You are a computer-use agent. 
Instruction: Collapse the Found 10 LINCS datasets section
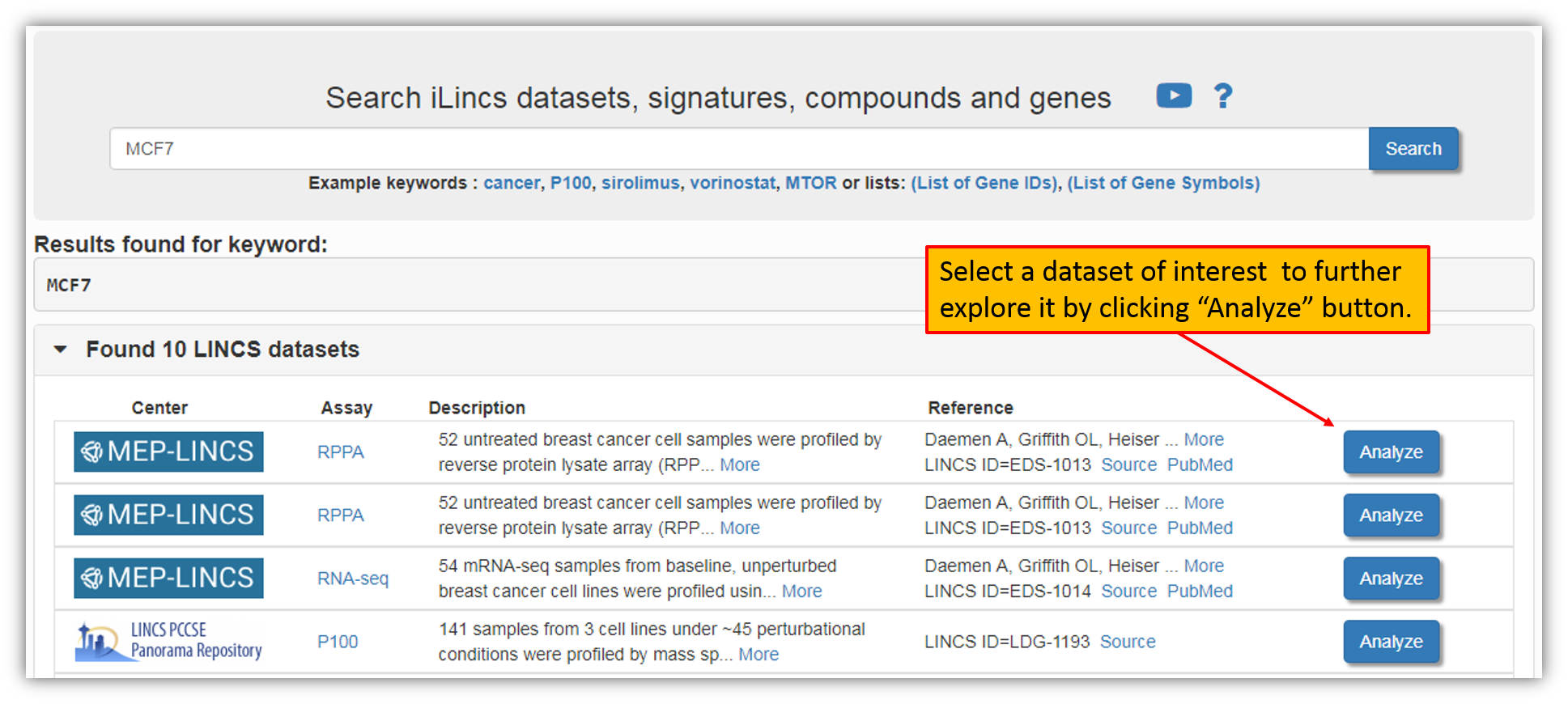(61, 350)
